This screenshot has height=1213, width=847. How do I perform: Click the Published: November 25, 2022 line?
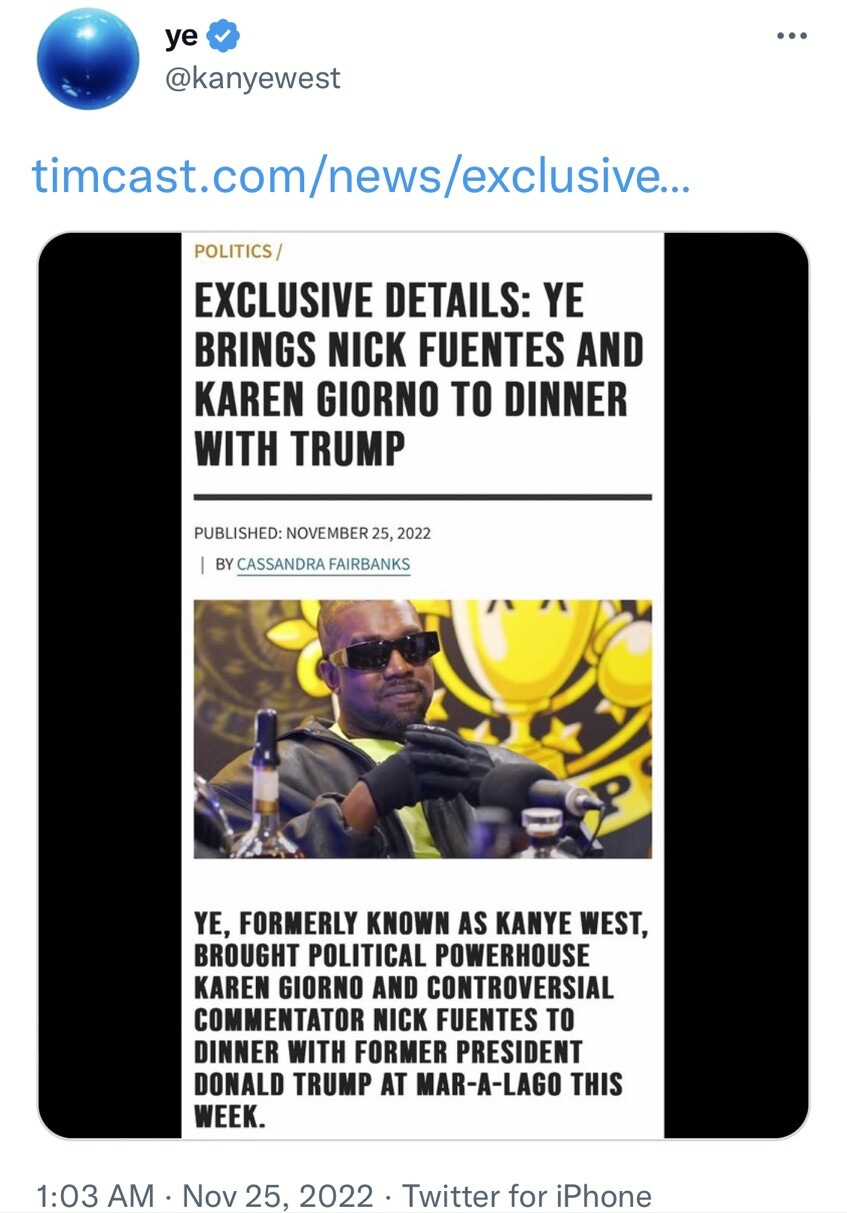(312, 533)
